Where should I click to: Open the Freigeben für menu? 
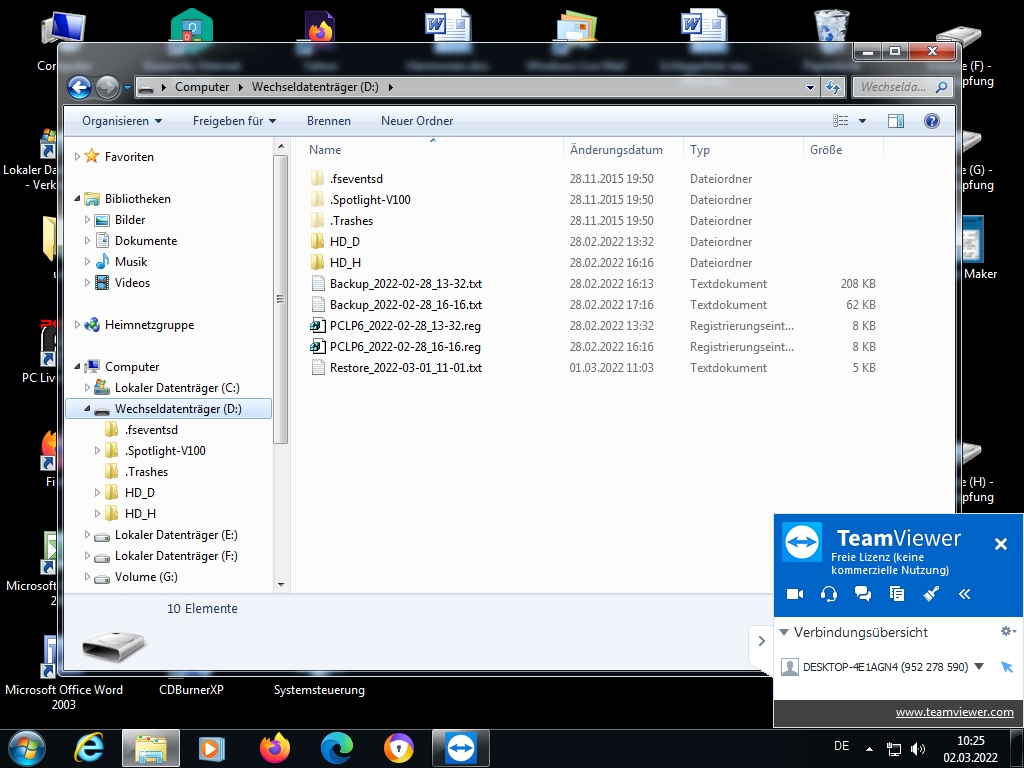234,121
